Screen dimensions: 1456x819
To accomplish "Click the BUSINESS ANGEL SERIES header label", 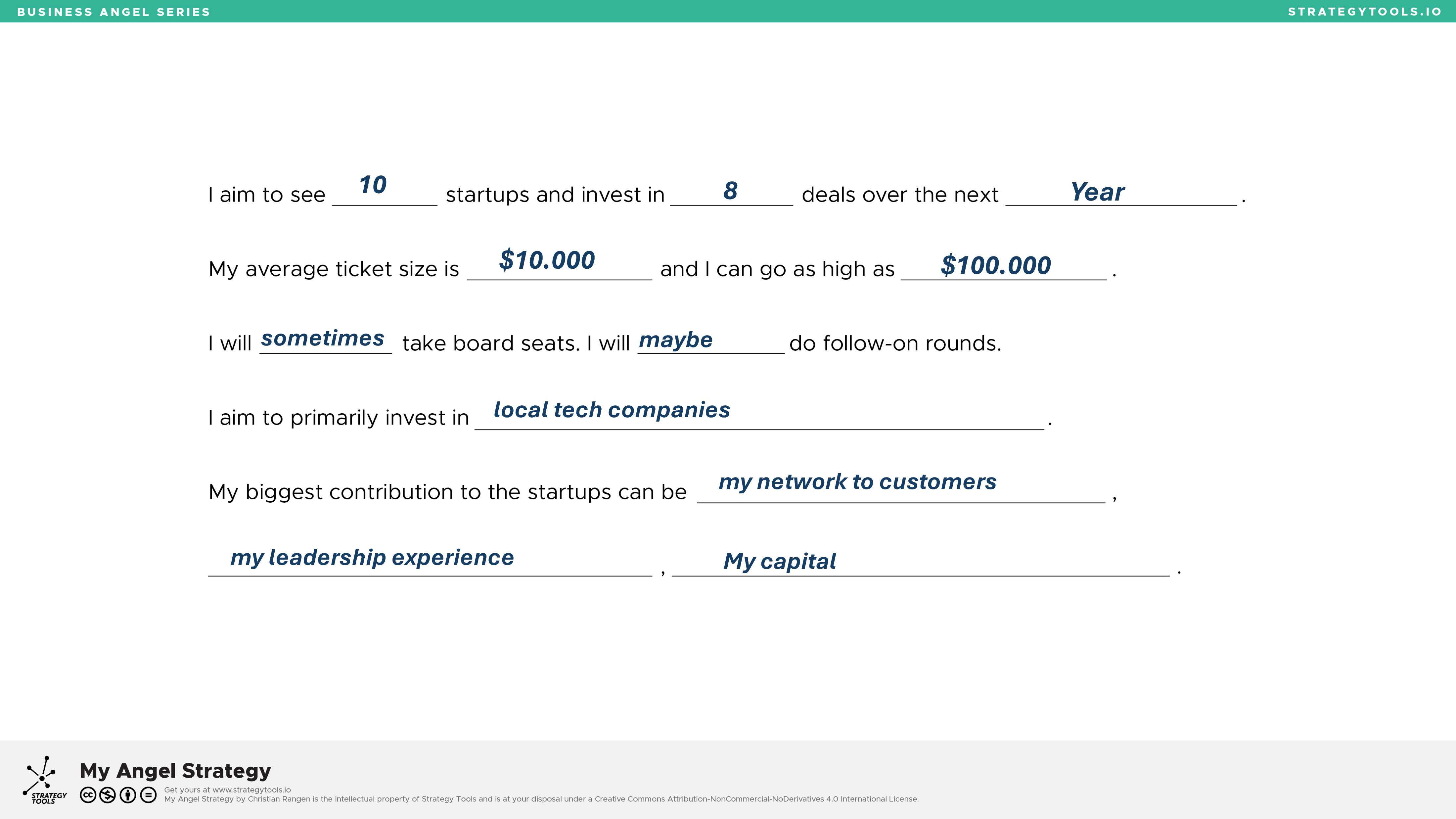I will pos(114,12).
